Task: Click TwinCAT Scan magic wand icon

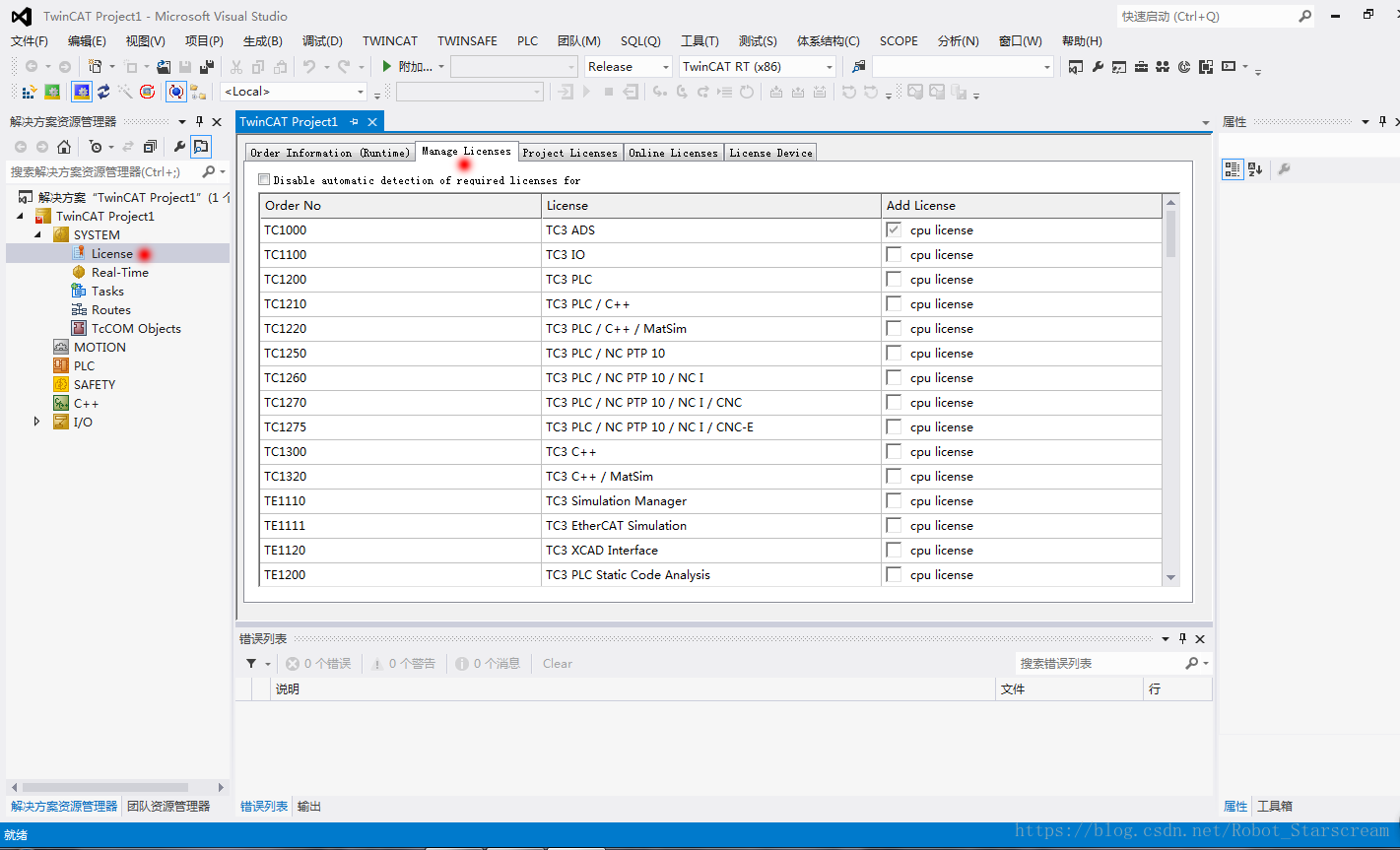Action: [x=125, y=92]
